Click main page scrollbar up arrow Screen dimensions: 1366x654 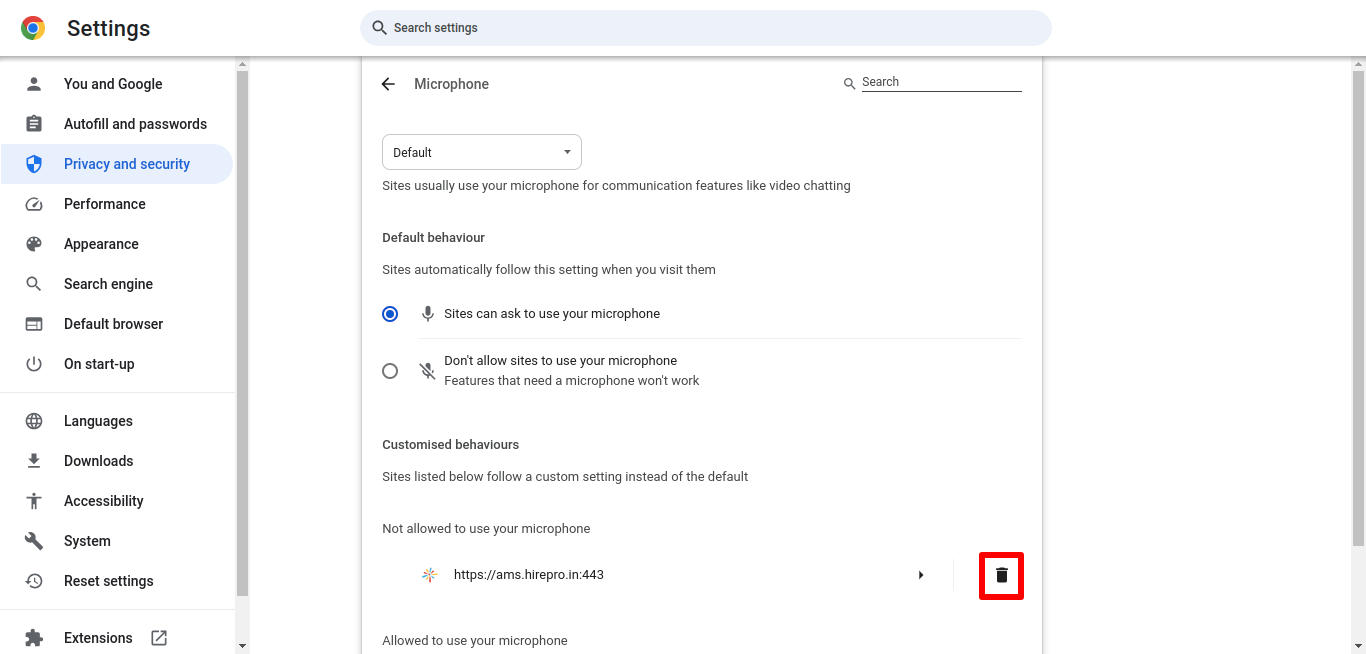[1358, 64]
